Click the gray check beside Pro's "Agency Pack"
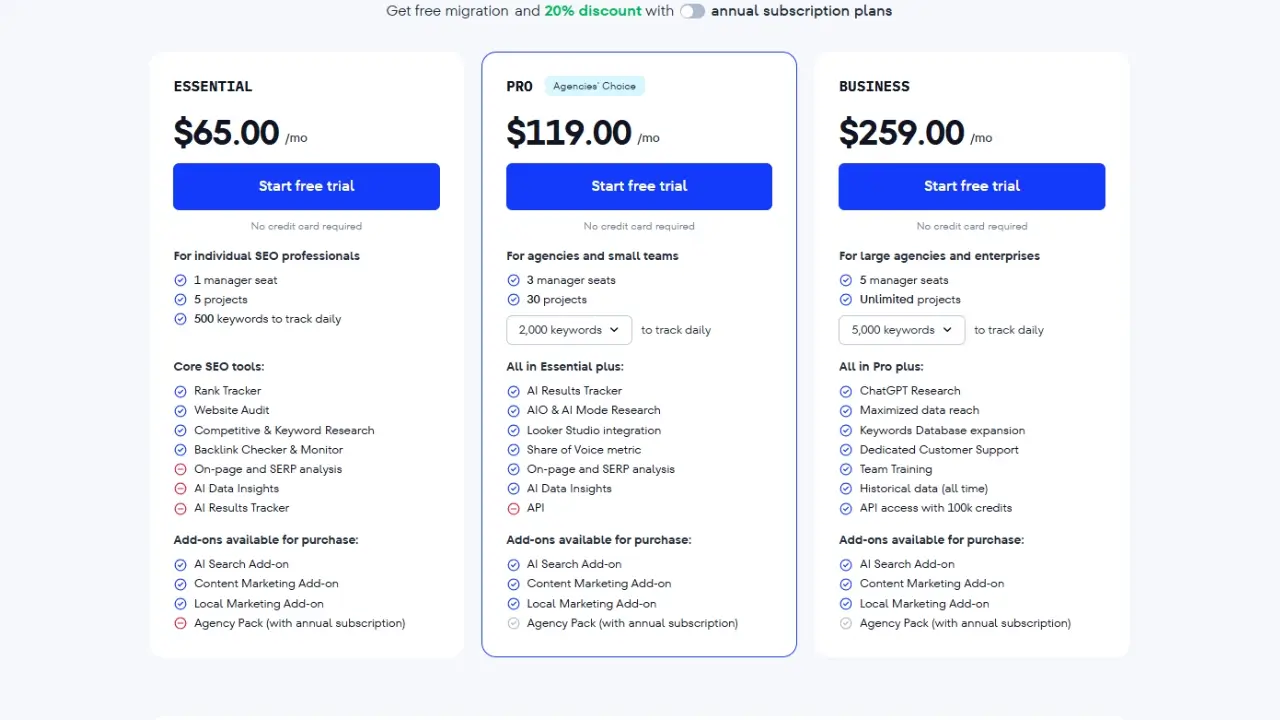Screen dimensions: 1280x720 click(x=513, y=622)
